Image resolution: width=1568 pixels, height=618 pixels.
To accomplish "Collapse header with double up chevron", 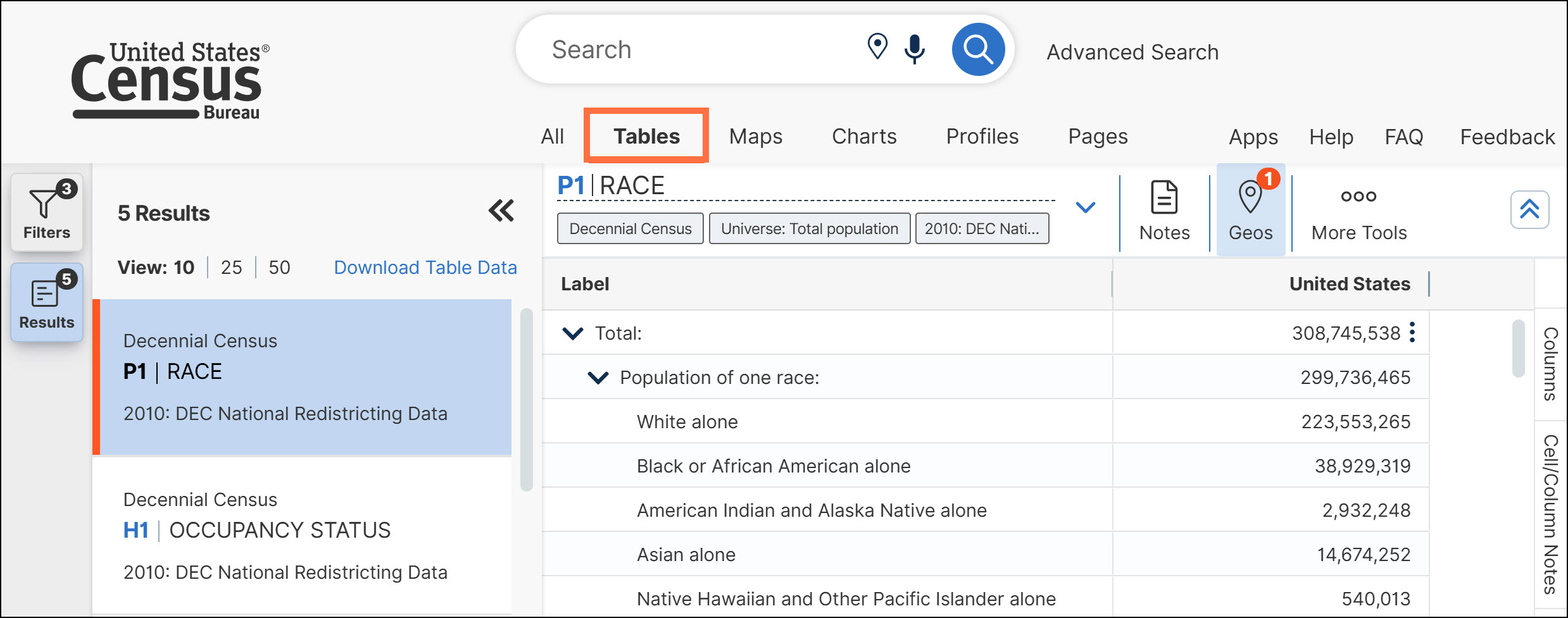I will click(x=1529, y=209).
